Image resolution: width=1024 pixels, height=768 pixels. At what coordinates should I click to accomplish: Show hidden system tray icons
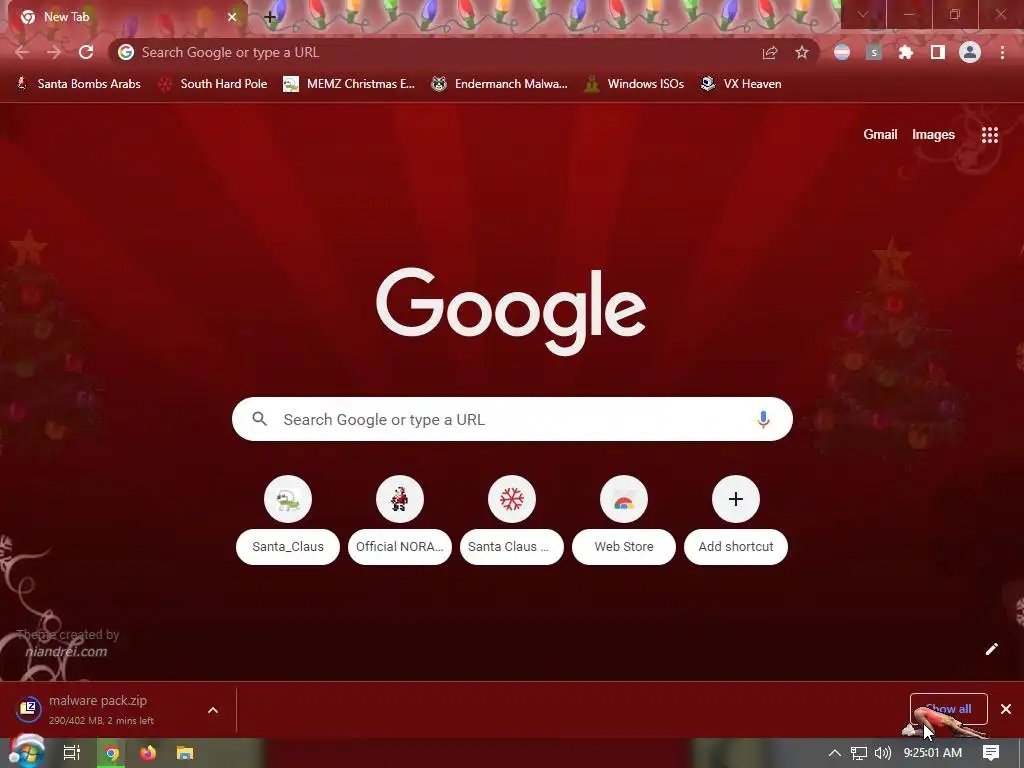pos(834,753)
